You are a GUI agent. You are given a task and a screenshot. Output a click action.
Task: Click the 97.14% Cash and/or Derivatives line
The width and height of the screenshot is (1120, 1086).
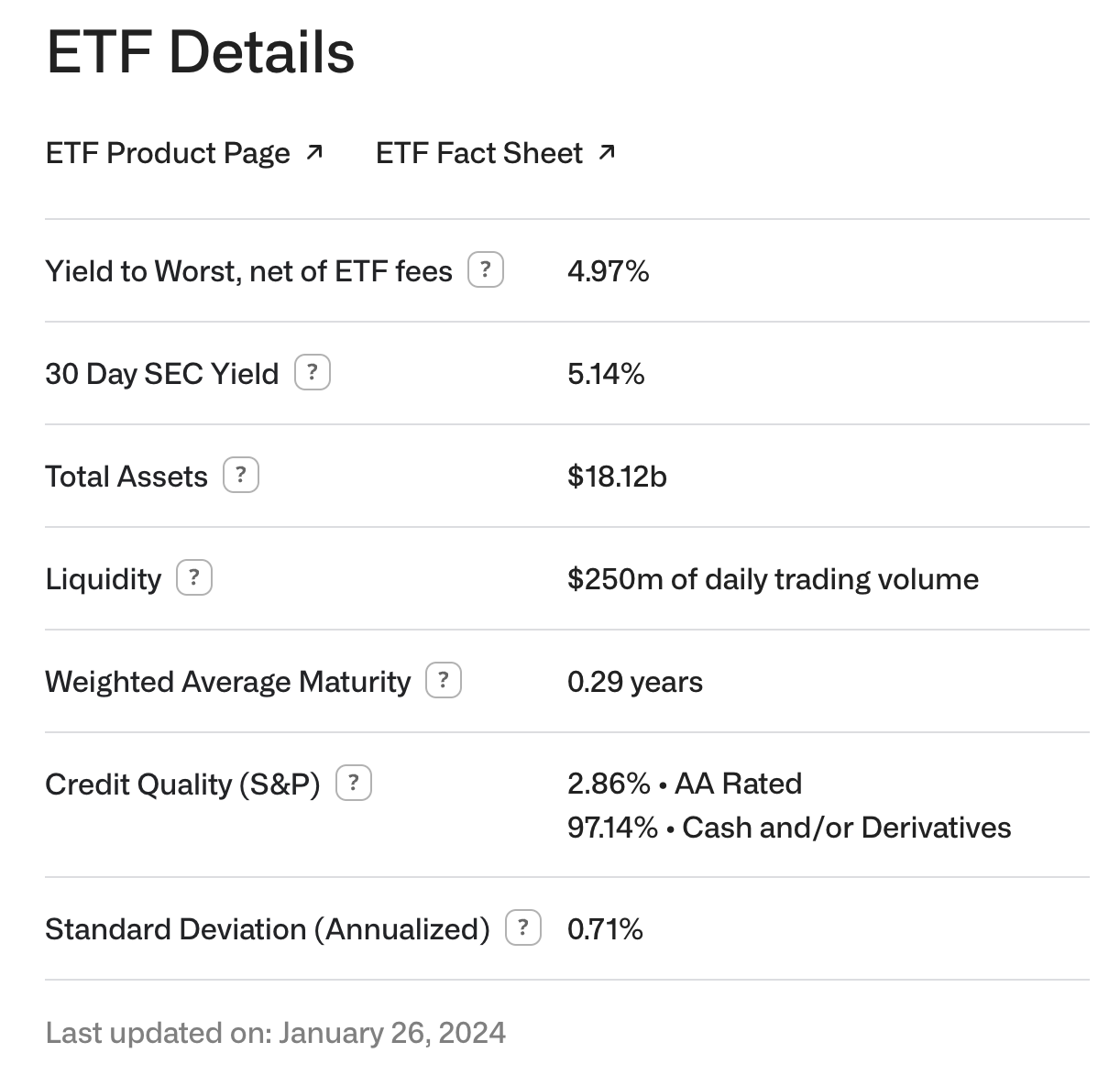tap(788, 828)
